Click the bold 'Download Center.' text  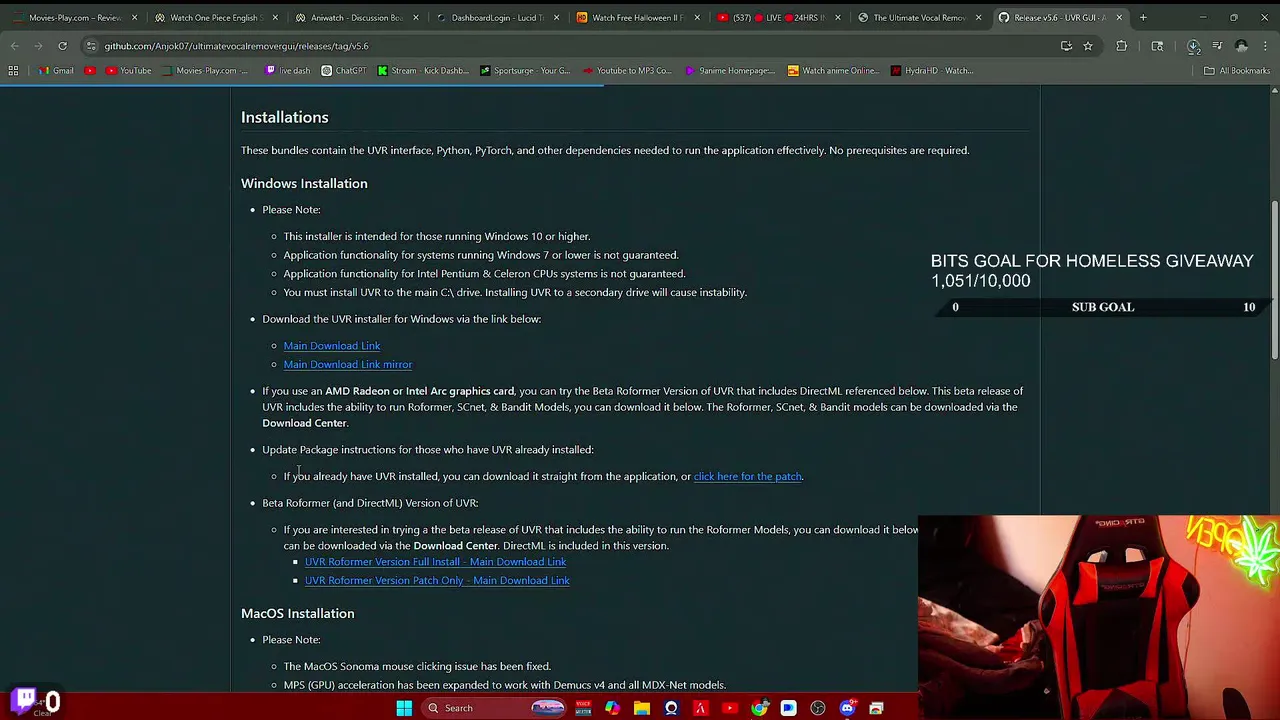click(305, 424)
